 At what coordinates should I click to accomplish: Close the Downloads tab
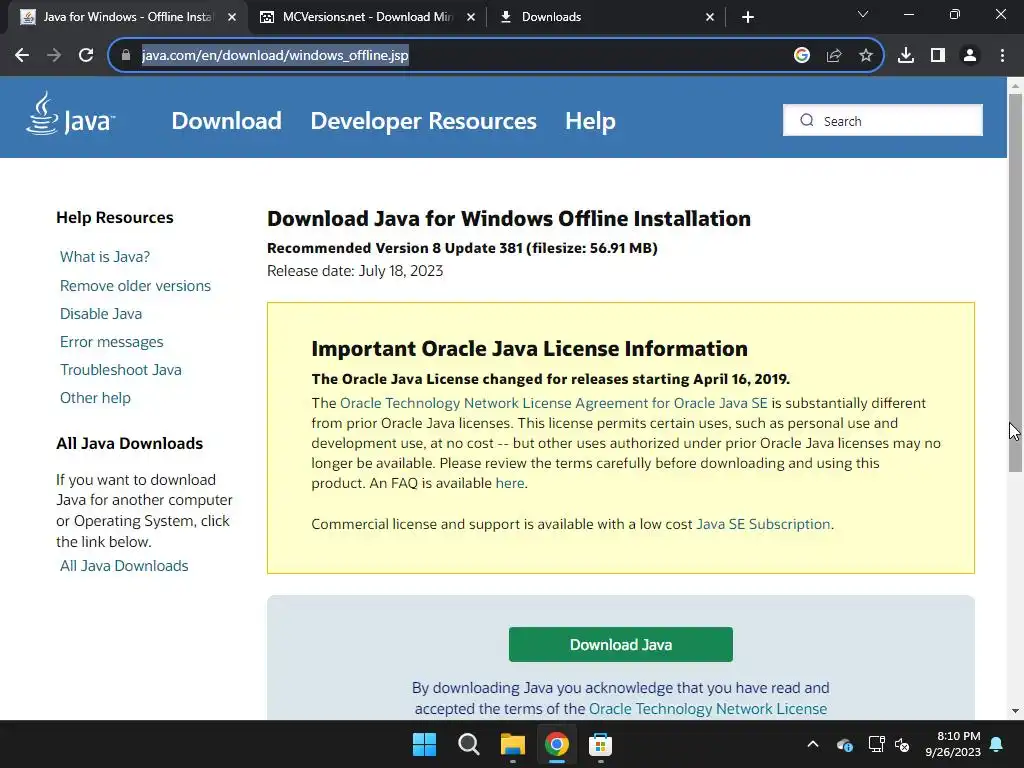(x=710, y=17)
